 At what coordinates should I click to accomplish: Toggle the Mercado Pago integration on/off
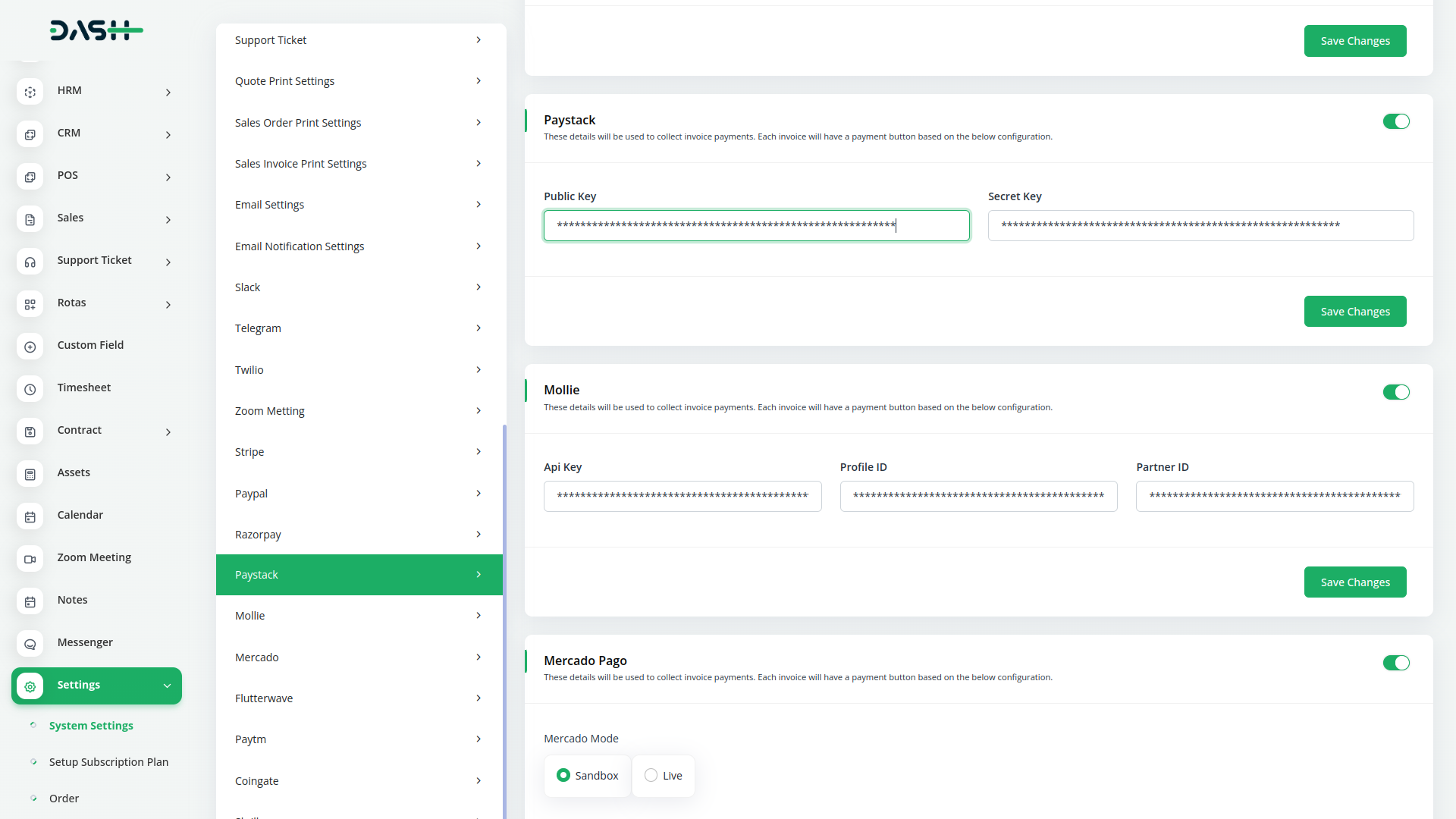[1396, 662]
